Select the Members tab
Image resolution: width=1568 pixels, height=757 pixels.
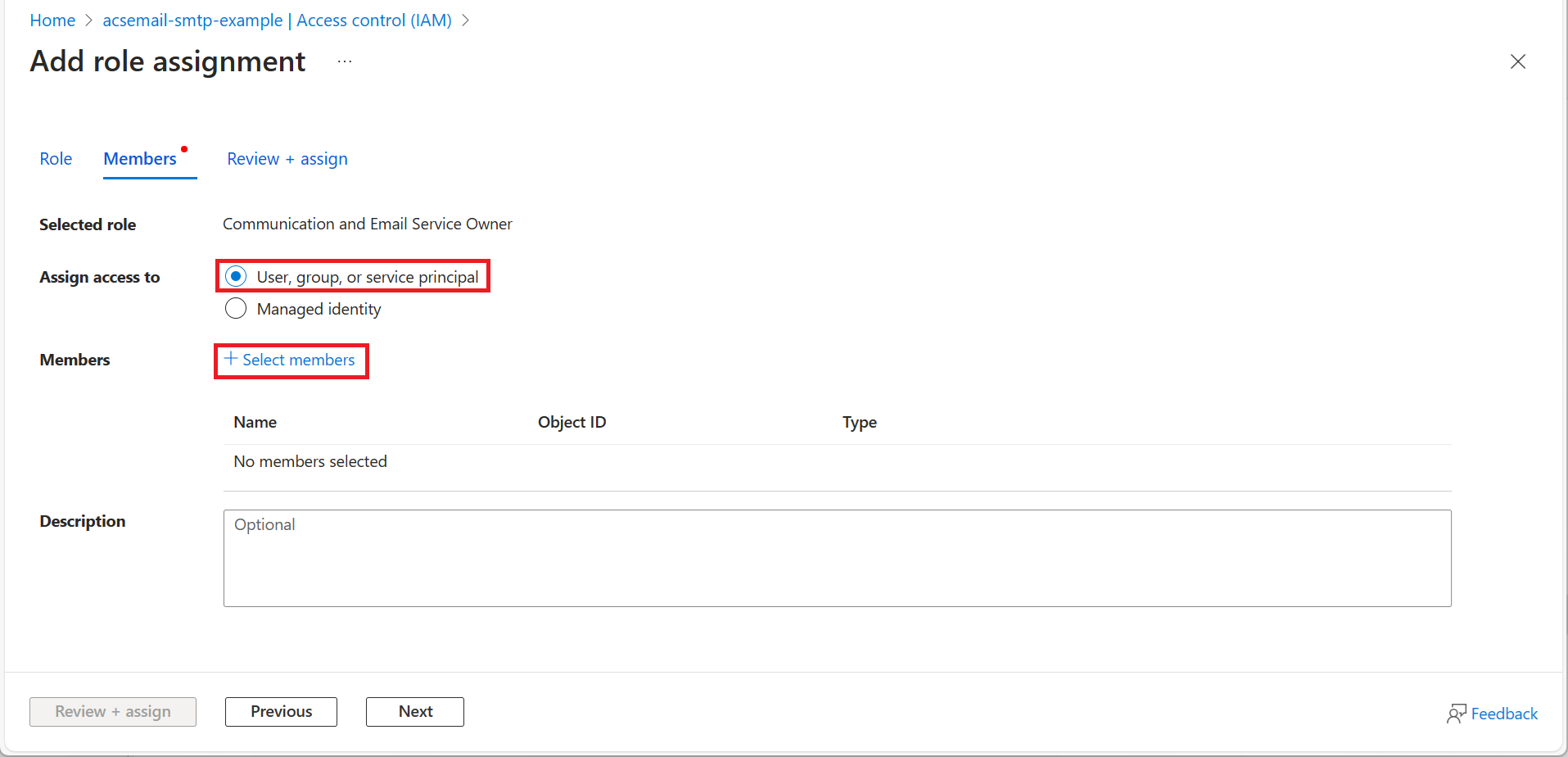pyautogui.click(x=139, y=158)
